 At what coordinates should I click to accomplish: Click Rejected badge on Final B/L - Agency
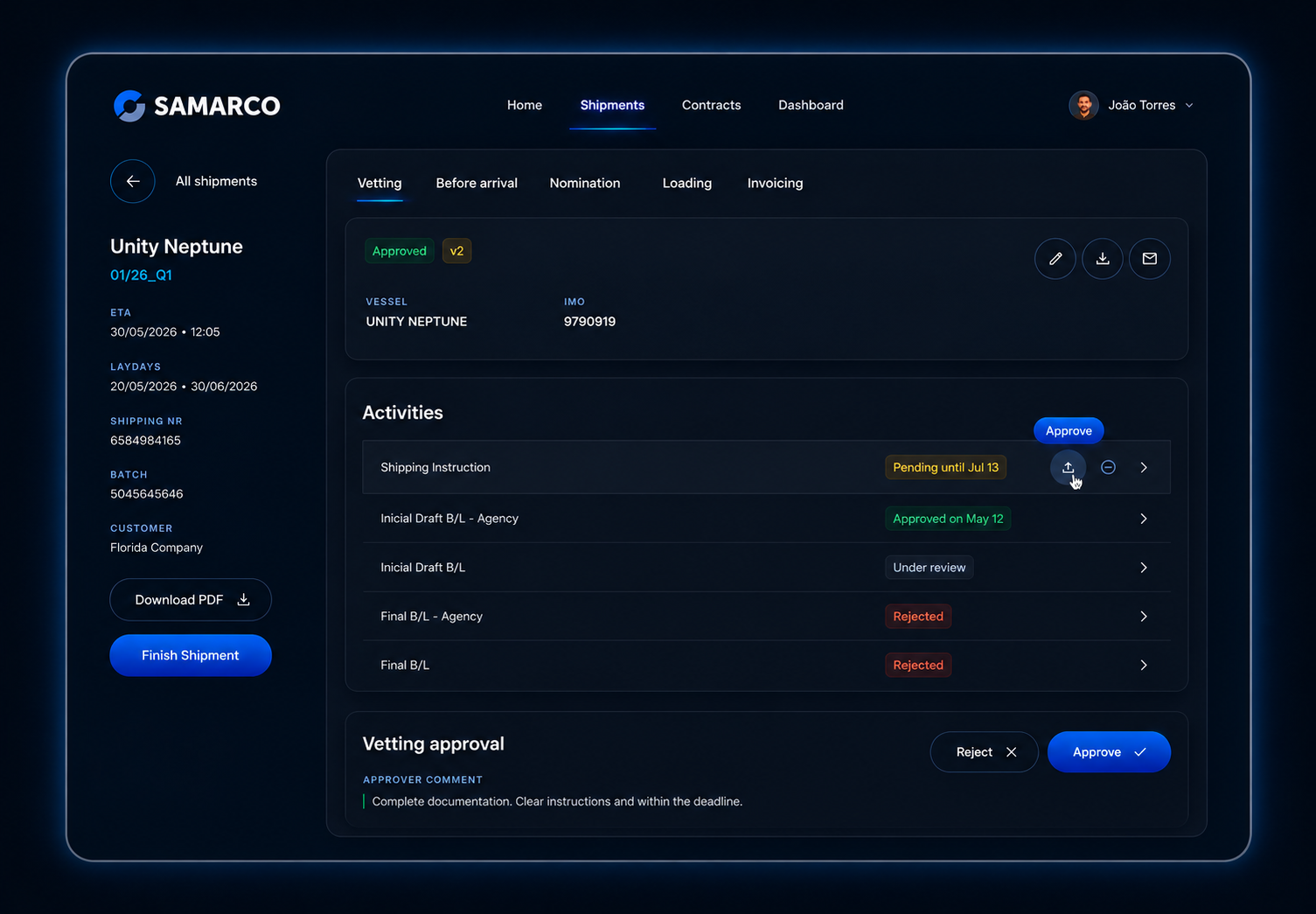[x=918, y=617]
